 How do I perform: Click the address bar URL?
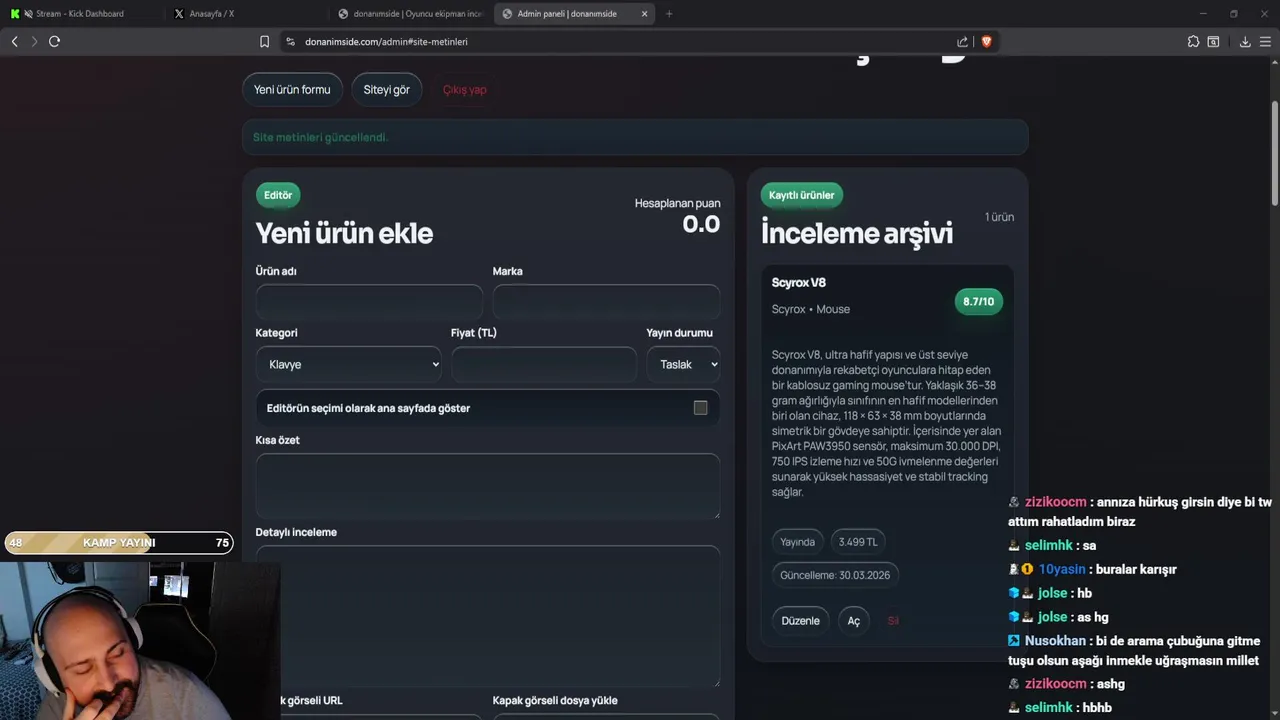click(386, 42)
